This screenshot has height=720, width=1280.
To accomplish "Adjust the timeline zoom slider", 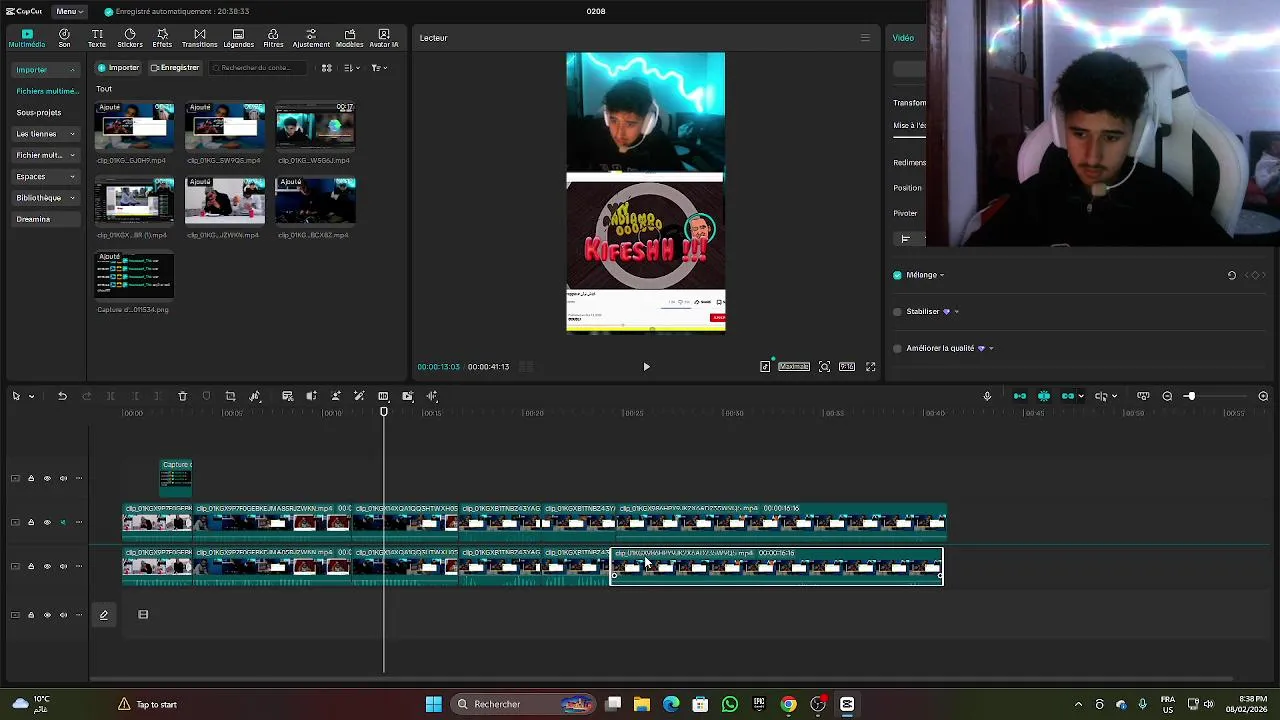I will click(x=1190, y=397).
